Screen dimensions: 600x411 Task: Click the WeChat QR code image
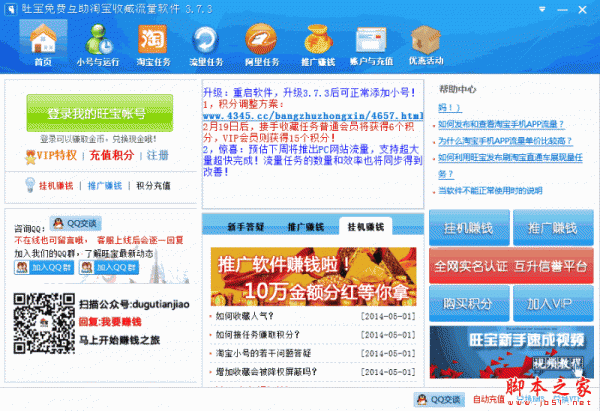(x=44, y=323)
